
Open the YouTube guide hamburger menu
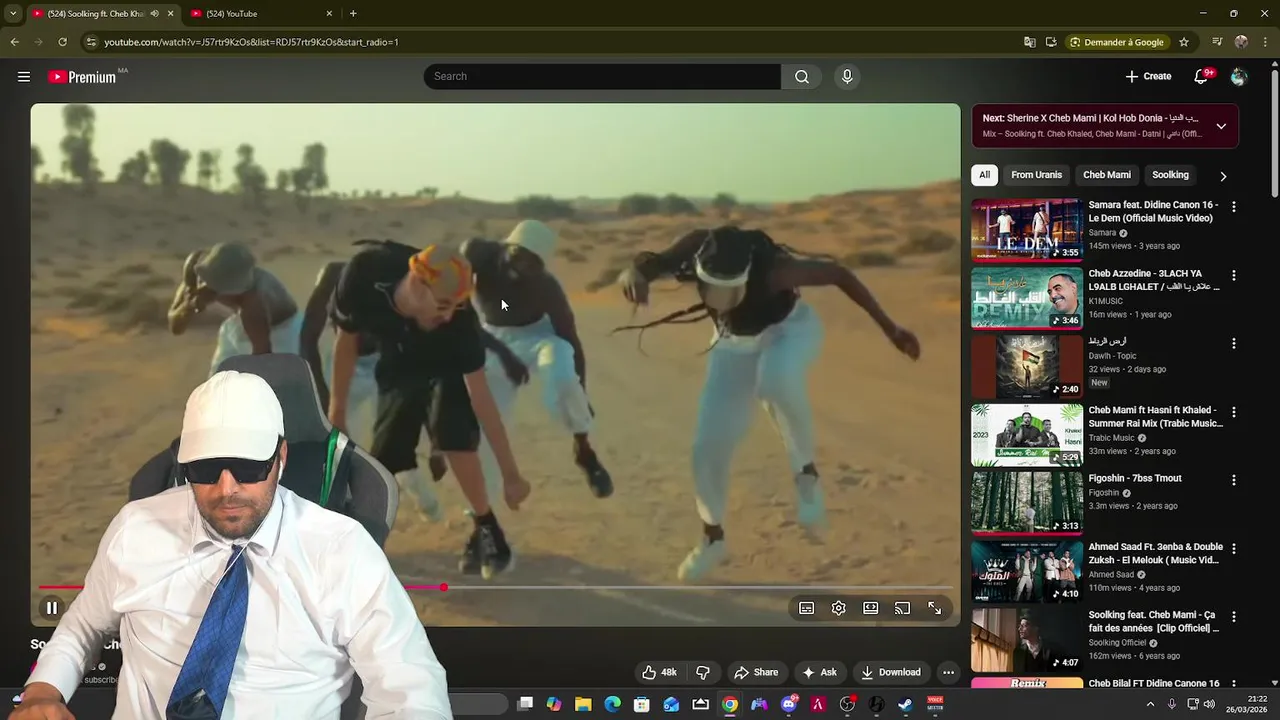pos(24,76)
